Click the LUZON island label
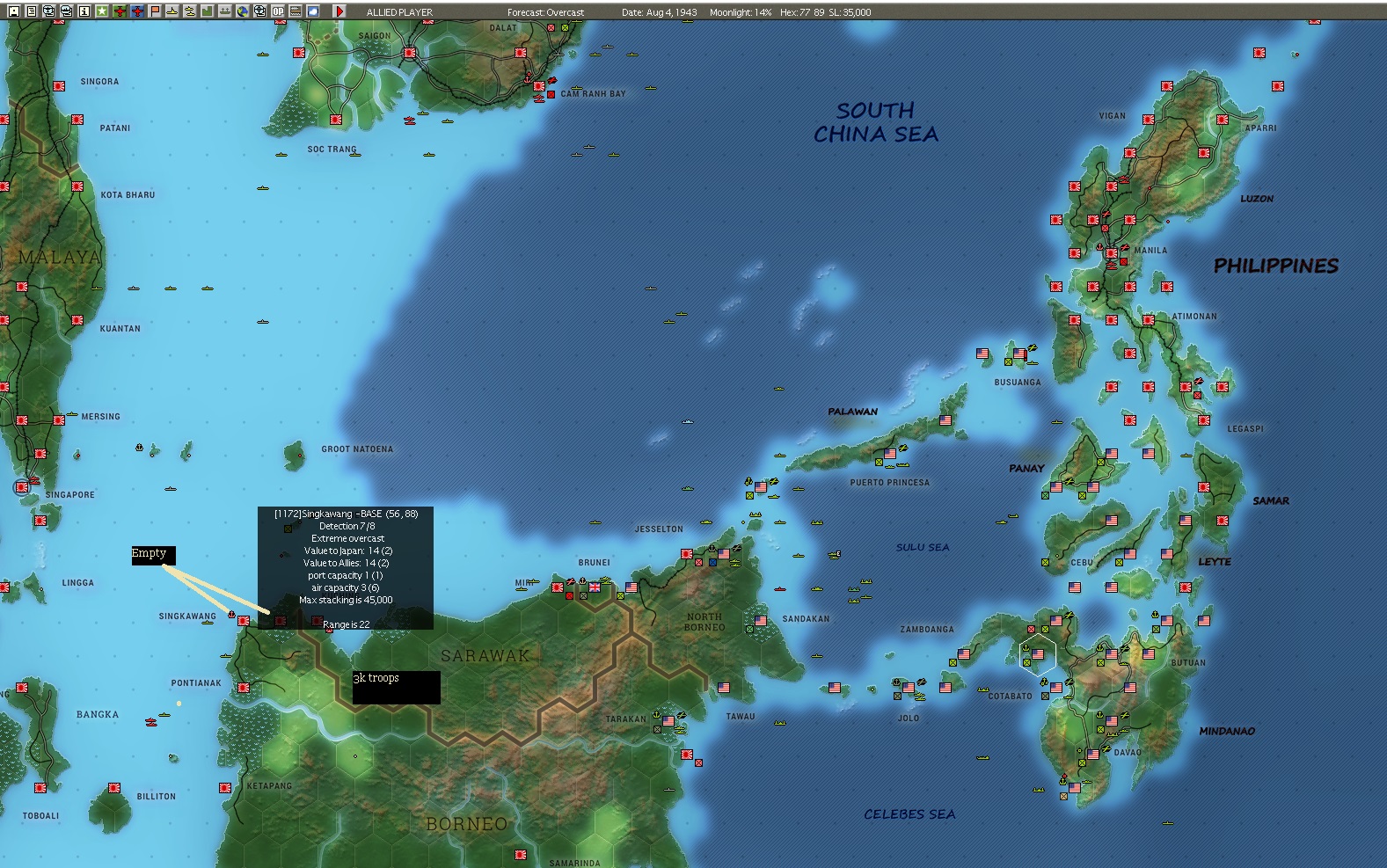 1257,199
